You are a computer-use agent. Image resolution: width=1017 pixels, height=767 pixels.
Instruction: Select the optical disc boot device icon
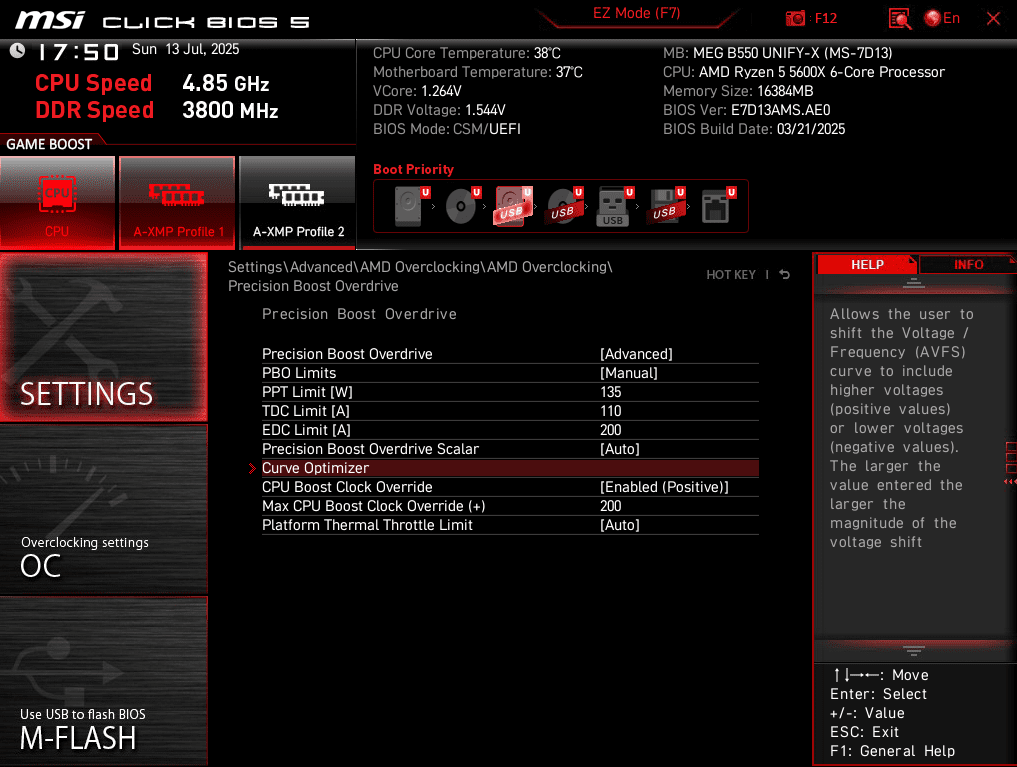(x=462, y=206)
